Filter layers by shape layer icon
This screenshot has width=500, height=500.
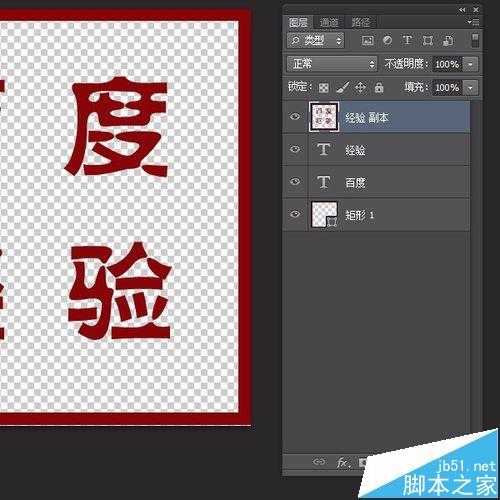pos(428,41)
